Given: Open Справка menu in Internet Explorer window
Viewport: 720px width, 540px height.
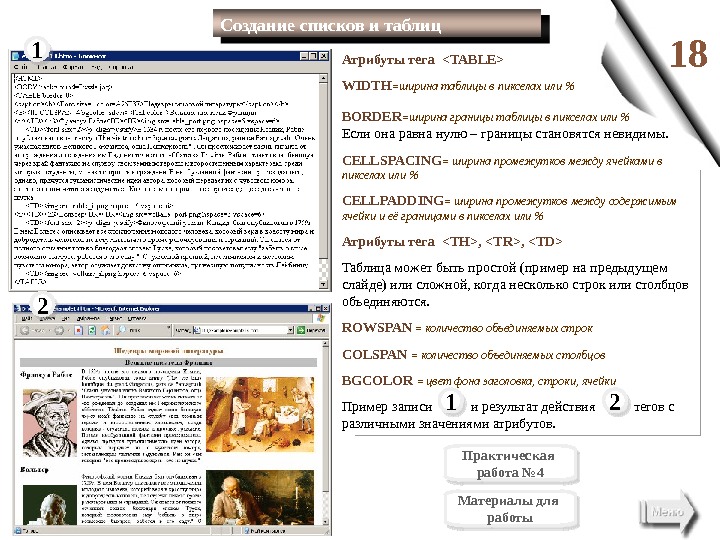Looking at the screenshot, I should point(136,318).
